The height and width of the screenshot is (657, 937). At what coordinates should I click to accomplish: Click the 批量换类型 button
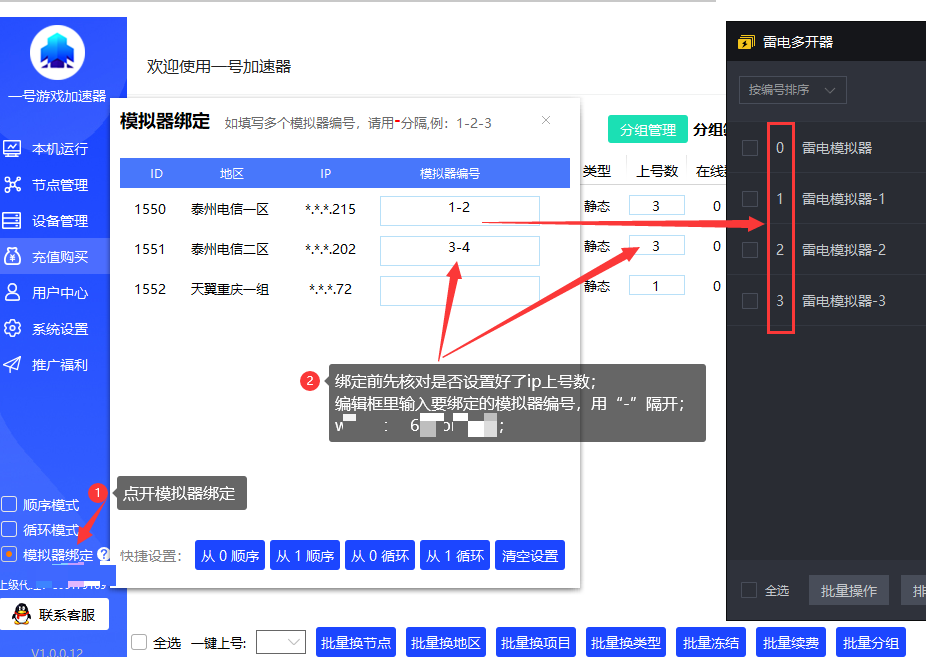tap(626, 643)
